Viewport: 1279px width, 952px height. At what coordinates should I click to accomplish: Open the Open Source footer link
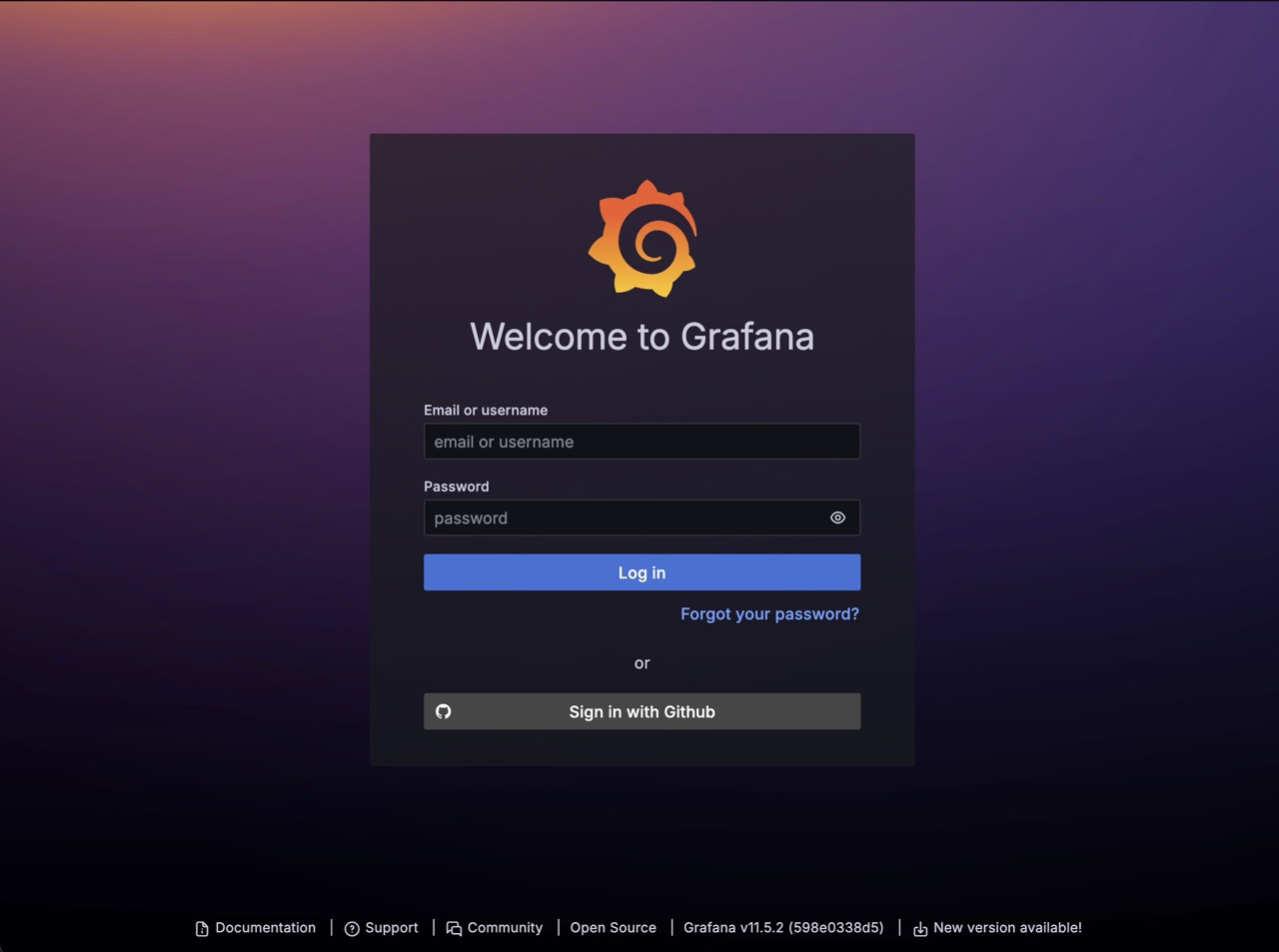pos(613,927)
